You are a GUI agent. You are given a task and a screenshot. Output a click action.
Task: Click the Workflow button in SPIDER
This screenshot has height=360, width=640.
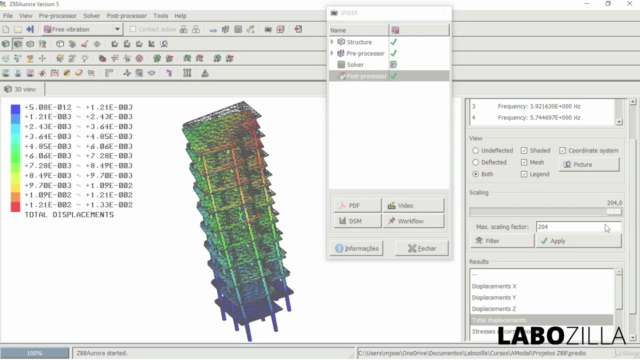pyautogui.click(x=413, y=221)
